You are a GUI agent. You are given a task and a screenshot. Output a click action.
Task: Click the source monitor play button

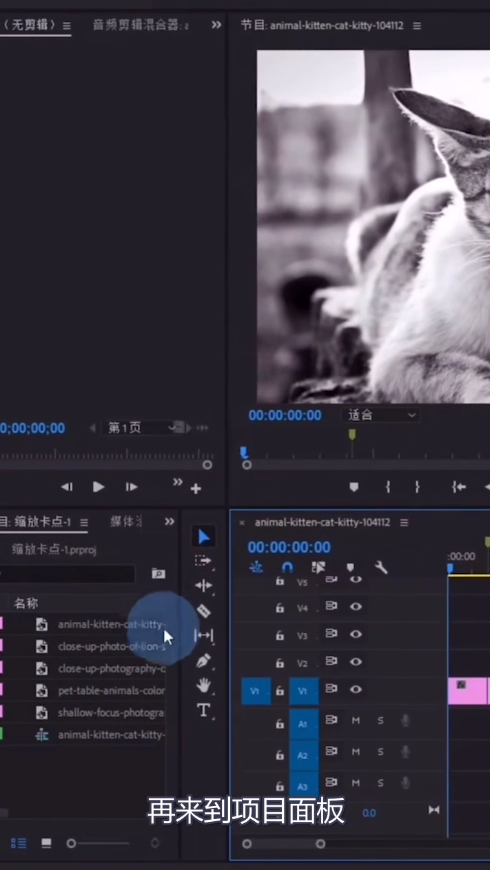[98, 487]
